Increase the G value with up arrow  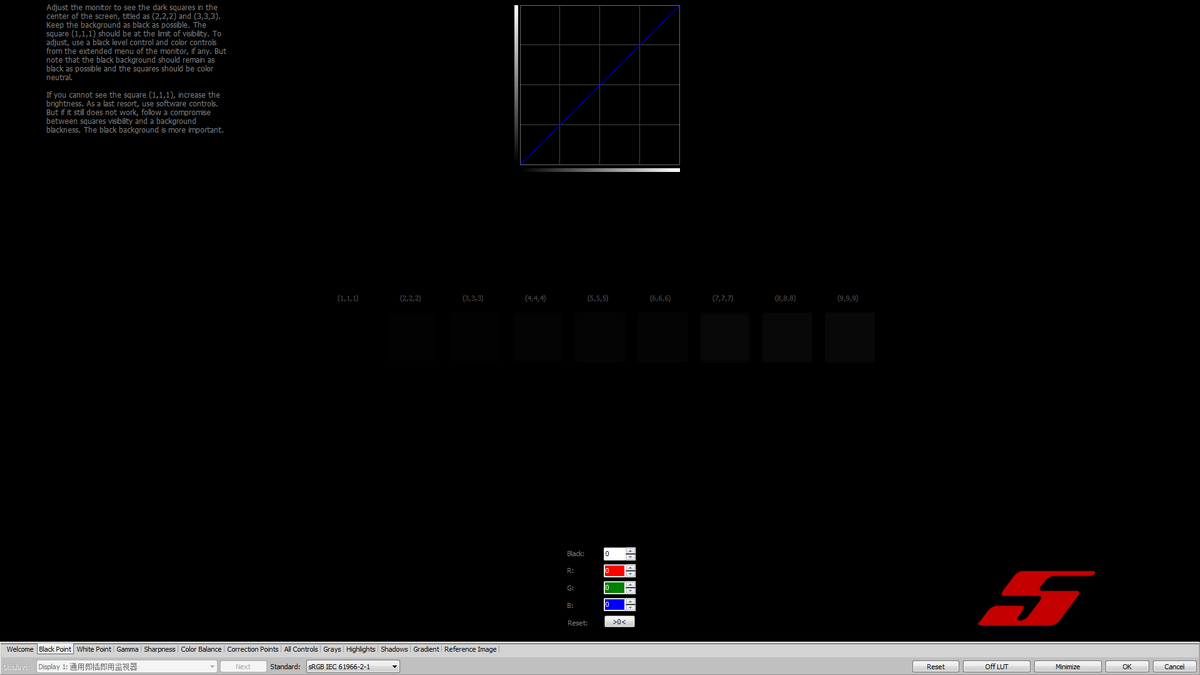630,585
